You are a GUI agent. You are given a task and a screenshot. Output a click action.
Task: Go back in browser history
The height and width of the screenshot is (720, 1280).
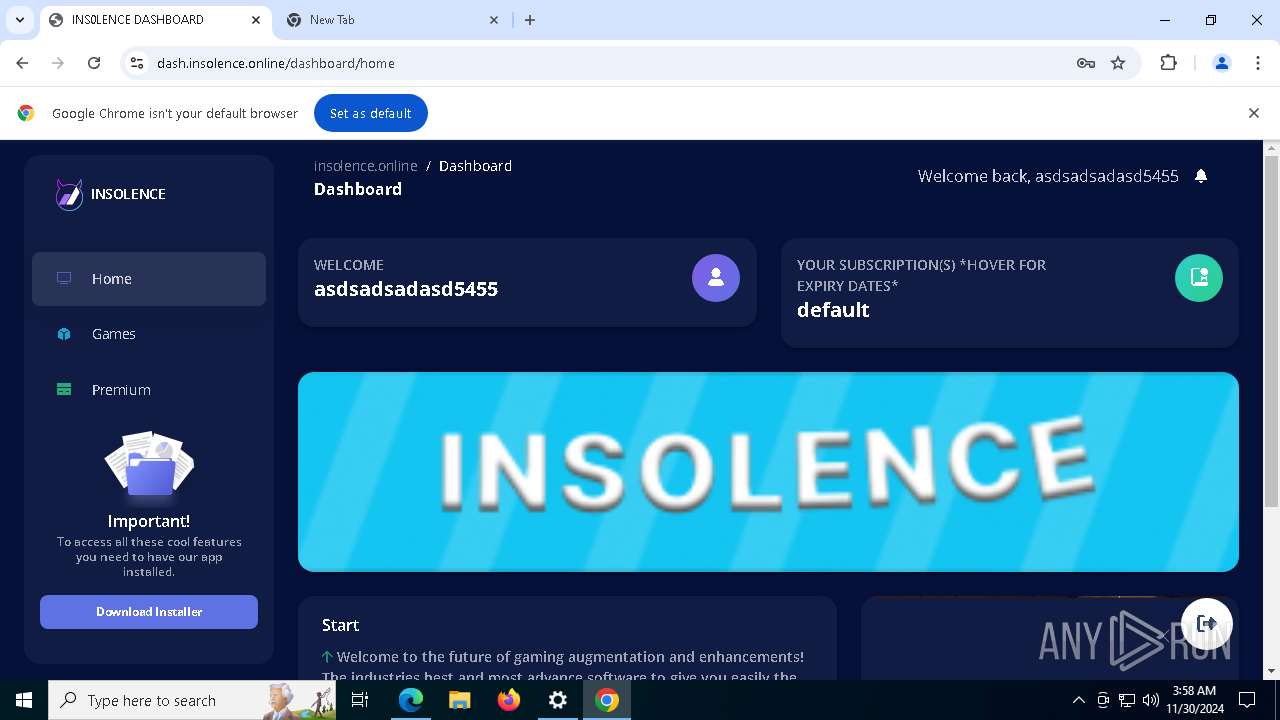point(22,63)
